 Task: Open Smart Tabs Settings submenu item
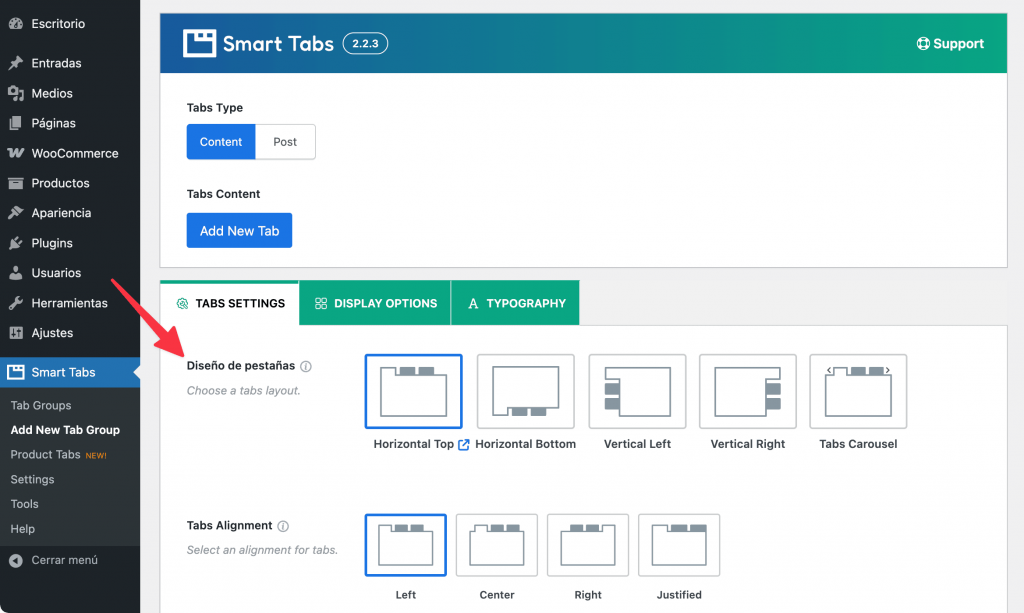point(32,479)
